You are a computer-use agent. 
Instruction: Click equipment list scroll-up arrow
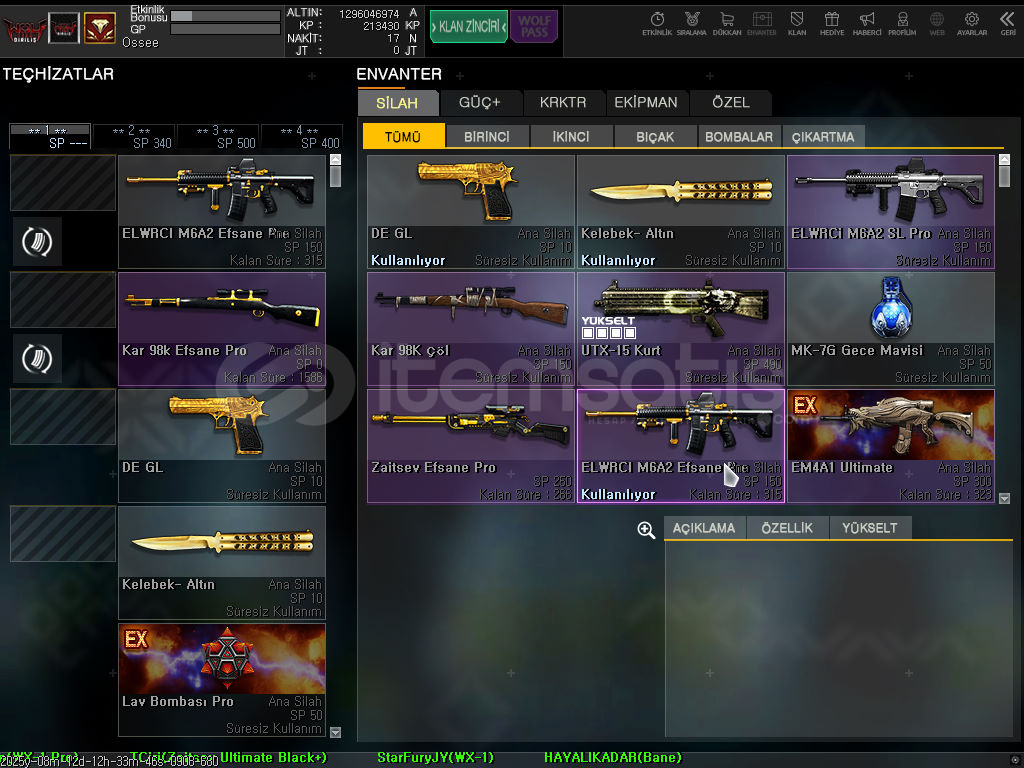click(336, 159)
